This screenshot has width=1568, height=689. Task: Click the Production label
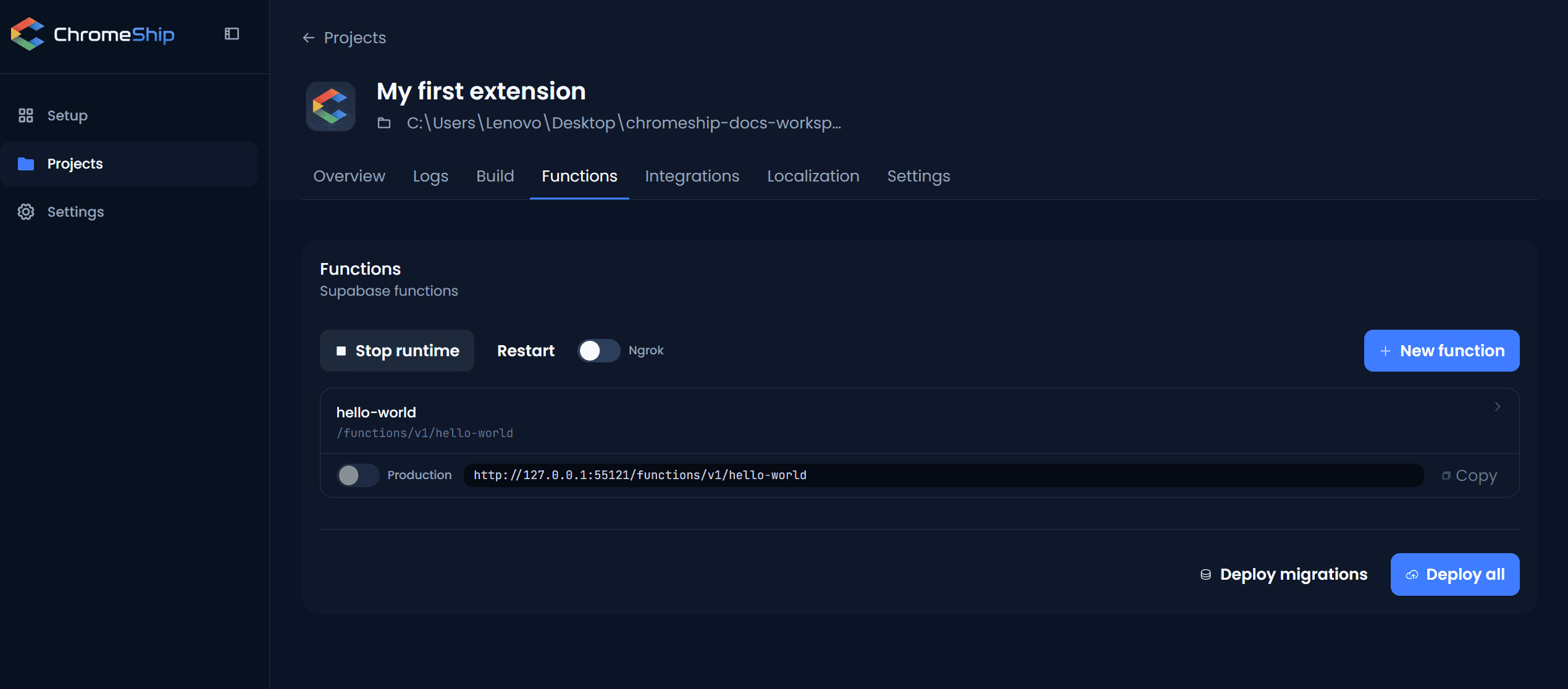point(419,475)
